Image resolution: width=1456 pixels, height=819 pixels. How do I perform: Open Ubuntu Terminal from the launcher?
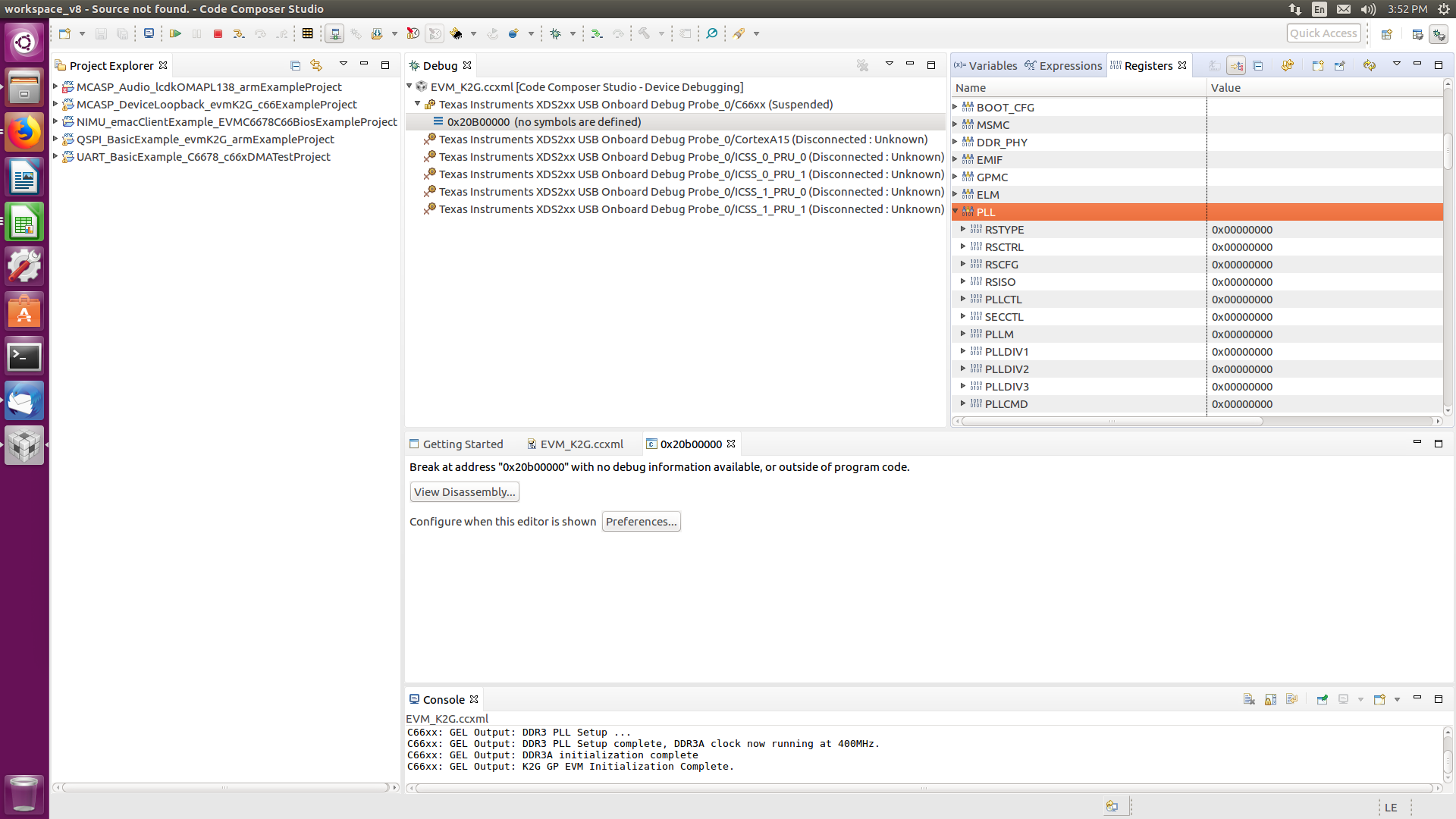(x=24, y=356)
